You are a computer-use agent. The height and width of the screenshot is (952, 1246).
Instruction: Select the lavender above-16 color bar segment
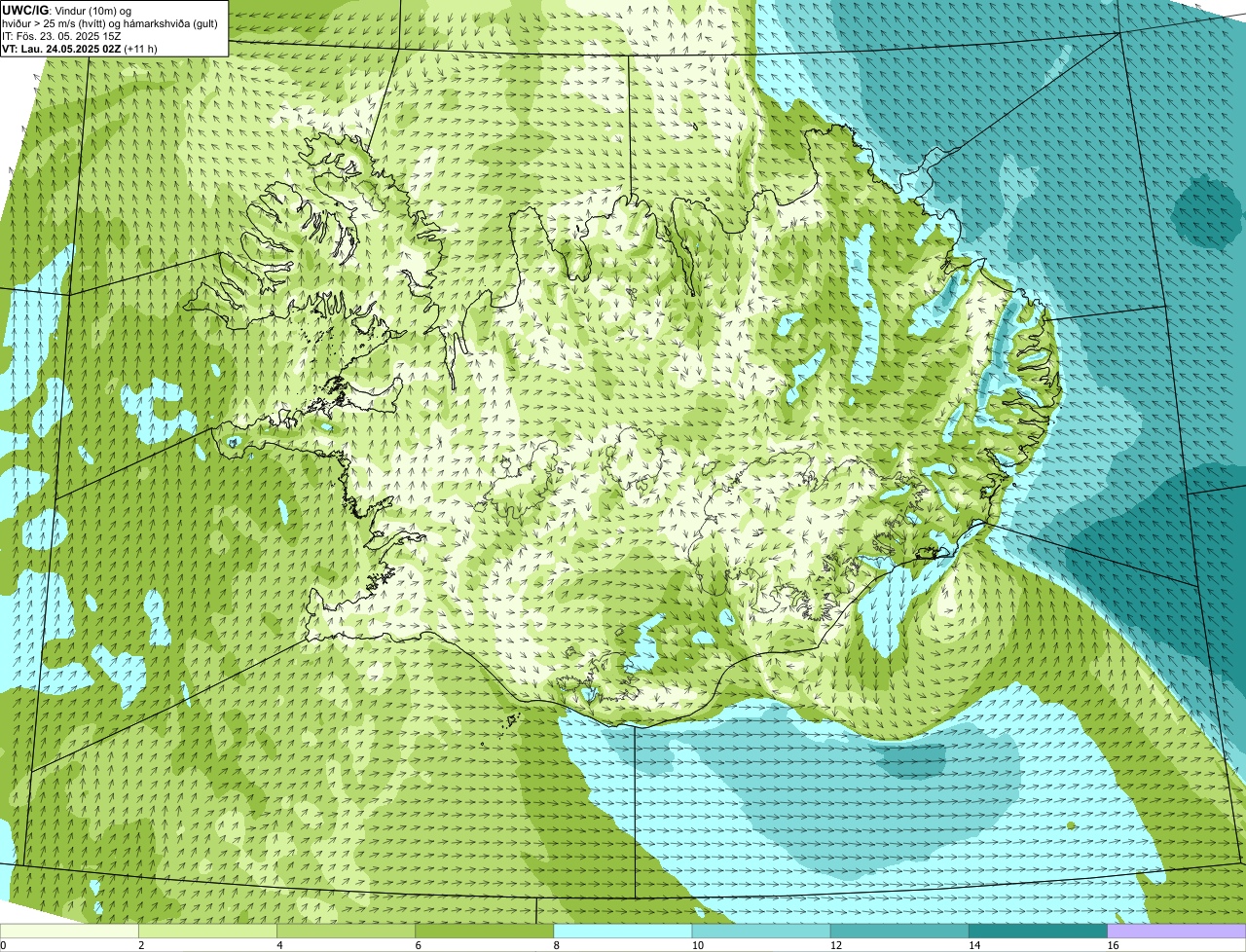[1177, 932]
